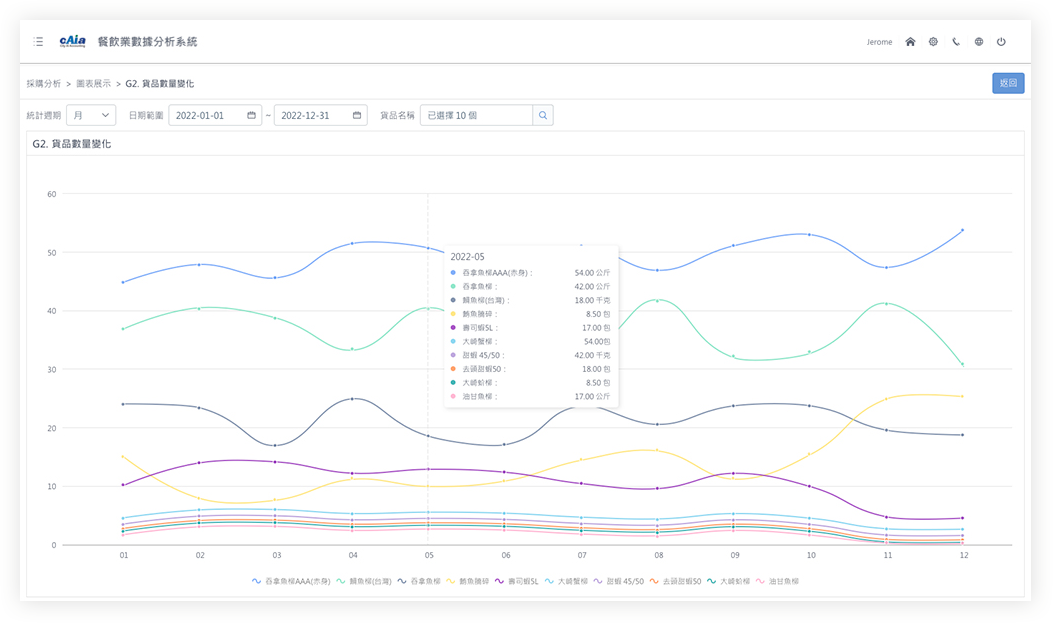Toggle 吞拿魚柳 dark-blue series in legend

pyautogui.click(x=418, y=581)
